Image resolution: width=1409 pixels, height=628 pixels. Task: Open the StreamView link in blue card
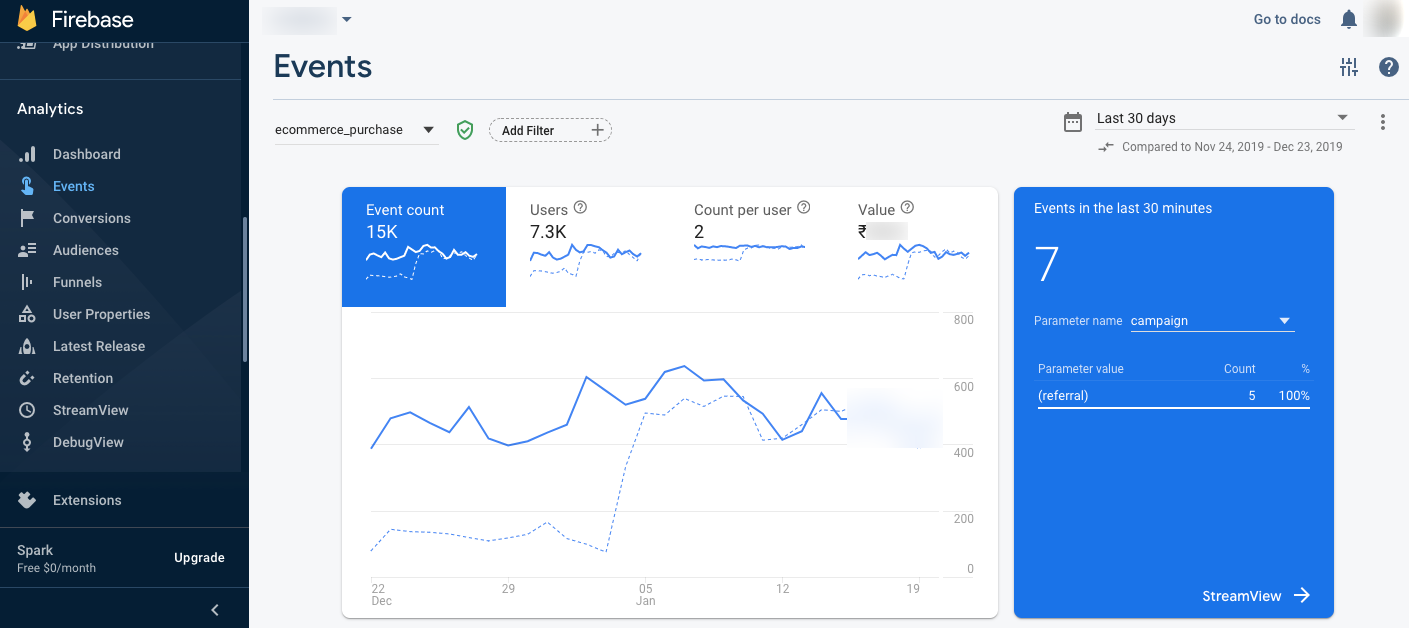click(1255, 596)
